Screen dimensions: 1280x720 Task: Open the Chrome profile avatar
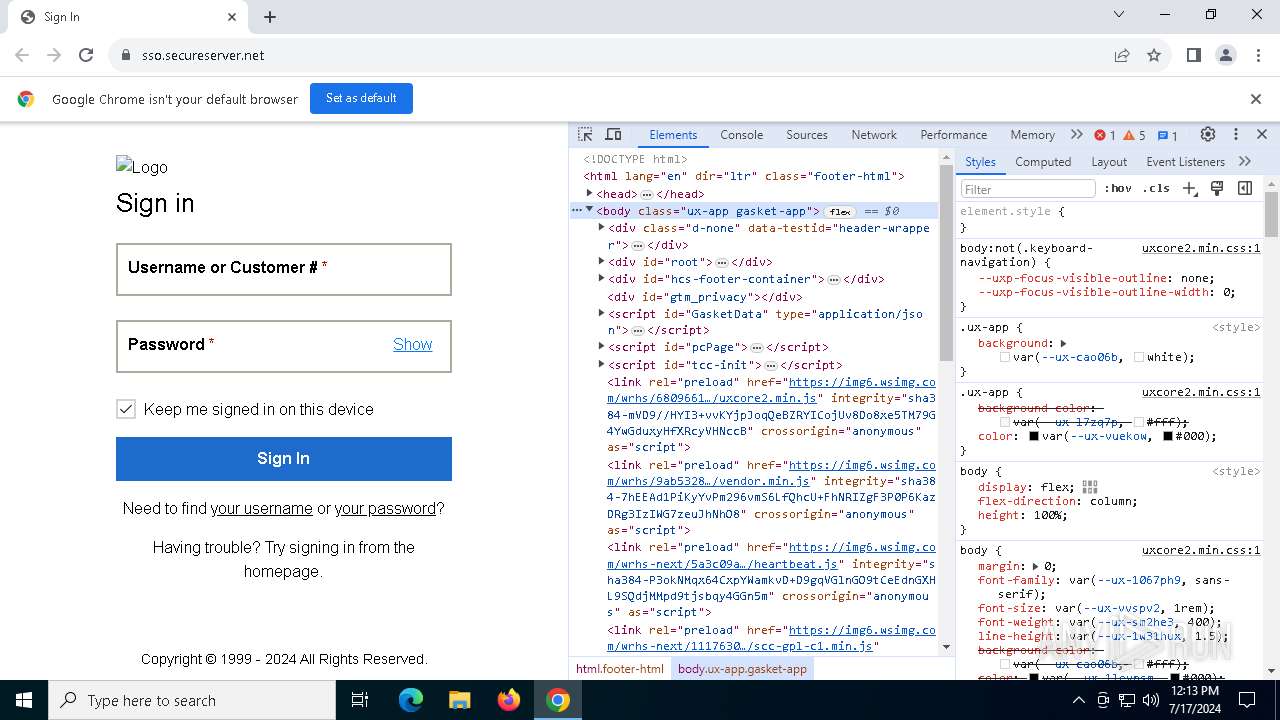point(1226,56)
